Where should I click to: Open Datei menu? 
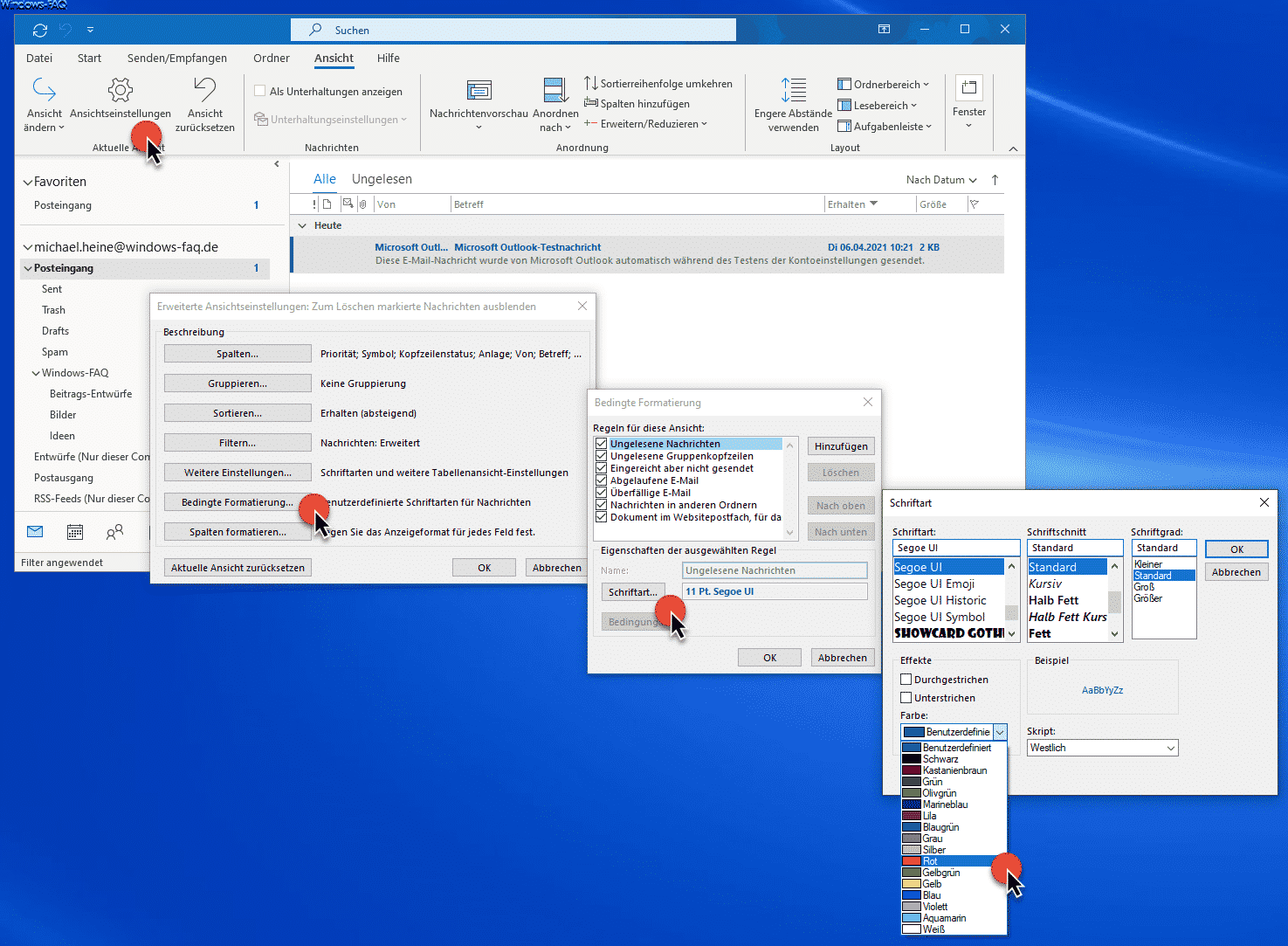pyautogui.click(x=39, y=59)
